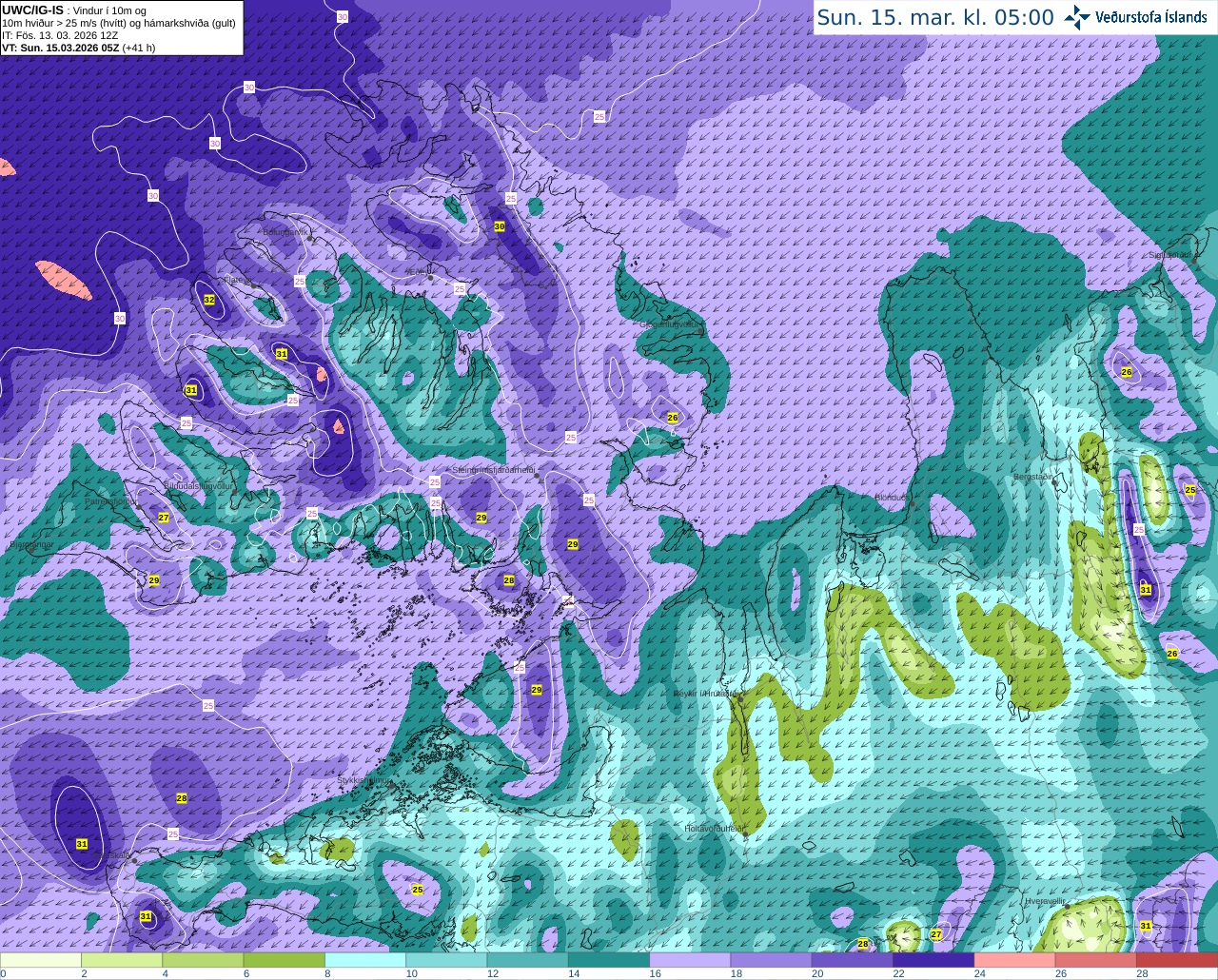Click the Hveravellir station label

pyautogui.click(x=1045, y=900)
